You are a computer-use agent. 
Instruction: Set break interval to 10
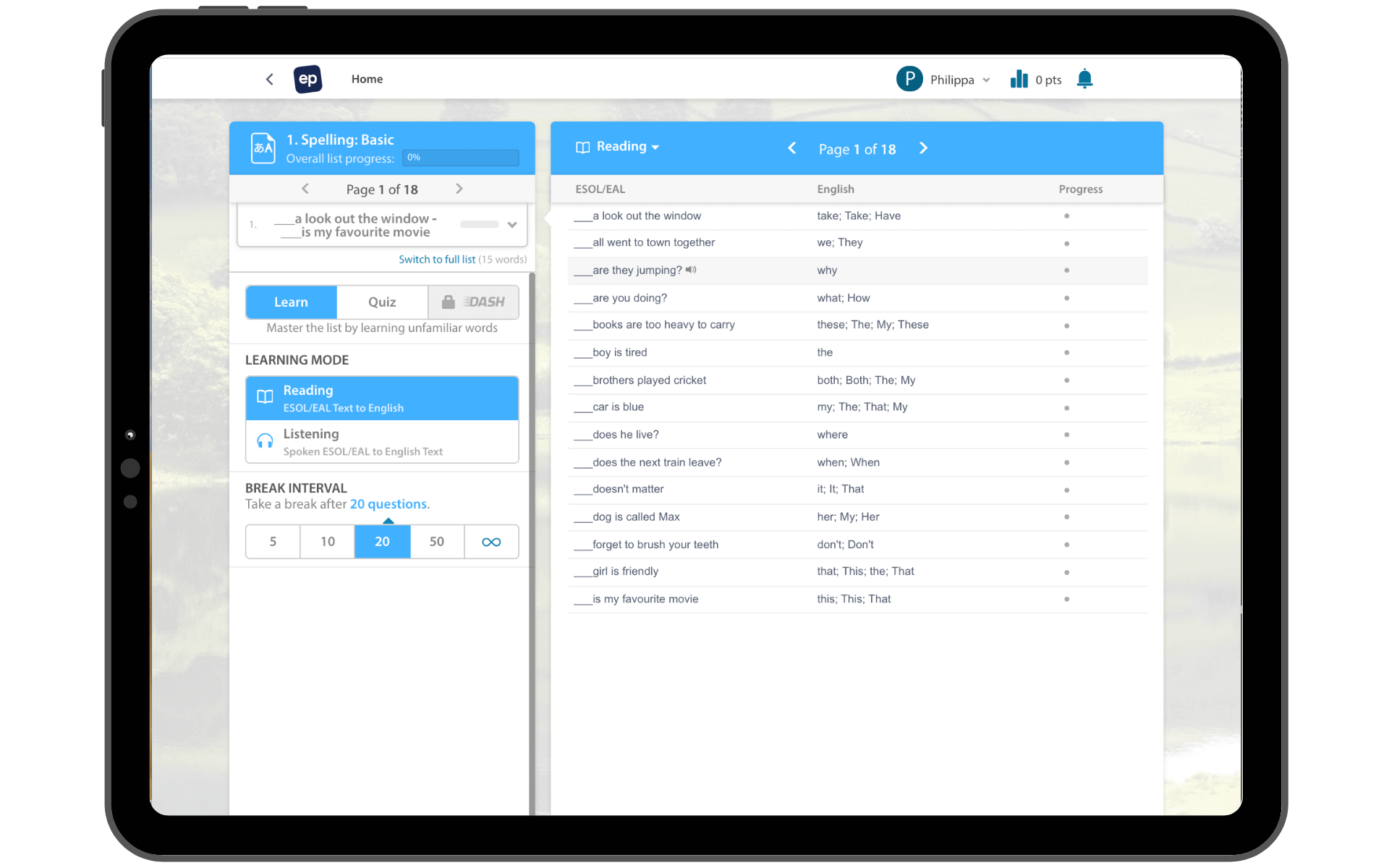328,542
